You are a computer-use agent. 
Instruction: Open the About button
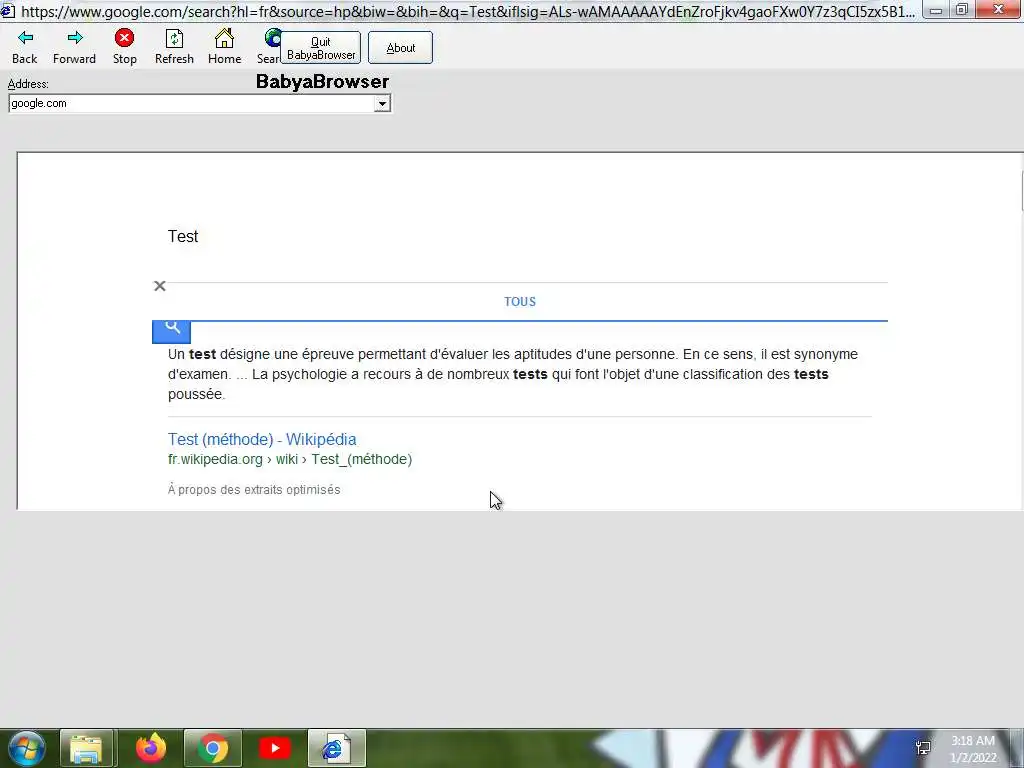400,48
